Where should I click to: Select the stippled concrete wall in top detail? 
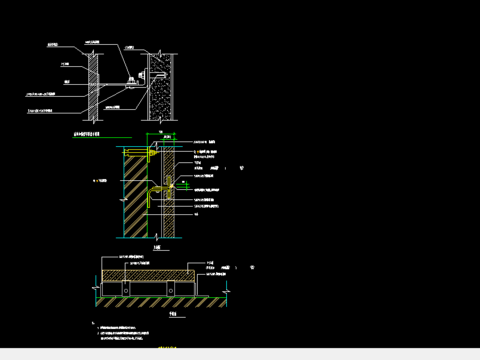tap(160, 87)
